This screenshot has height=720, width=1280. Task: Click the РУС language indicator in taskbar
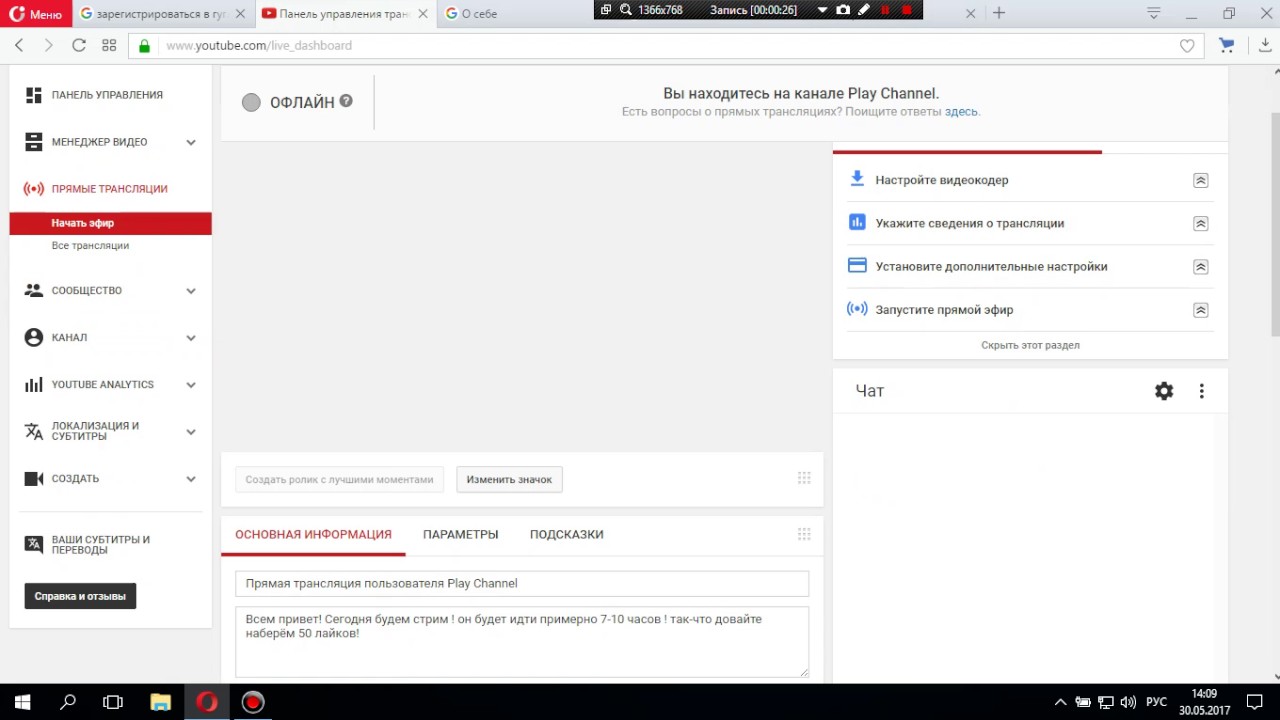click(x=1156, y=702)
